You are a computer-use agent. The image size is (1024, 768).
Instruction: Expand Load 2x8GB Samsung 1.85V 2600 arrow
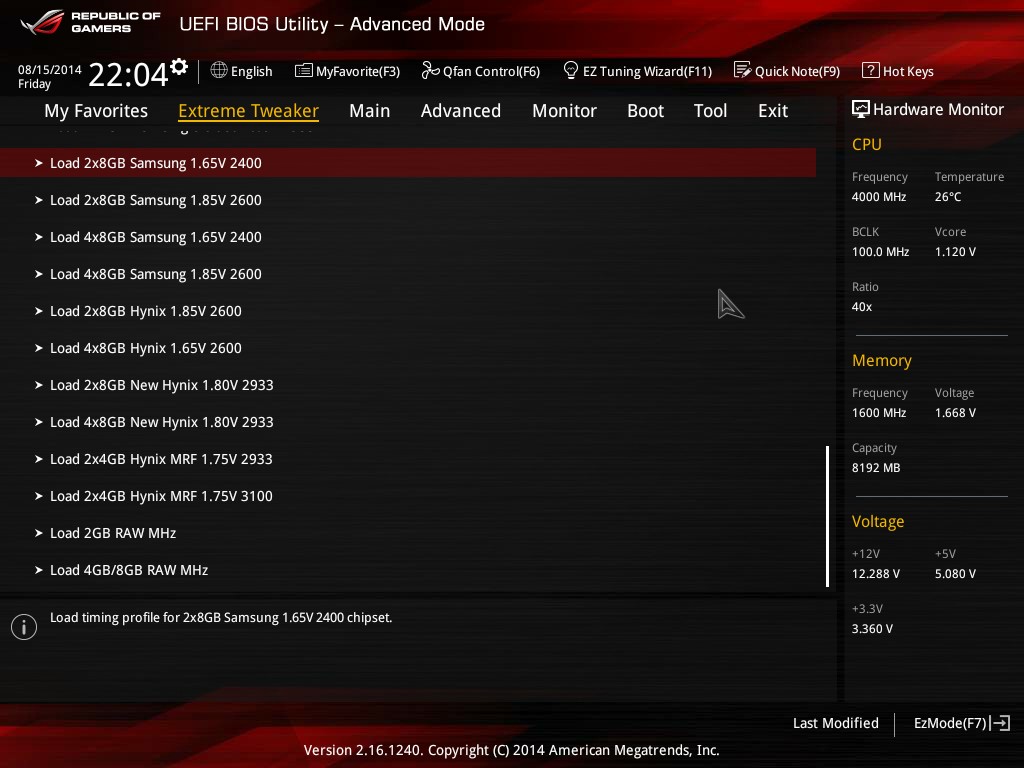pyautogui.click(x=39, y=200)
